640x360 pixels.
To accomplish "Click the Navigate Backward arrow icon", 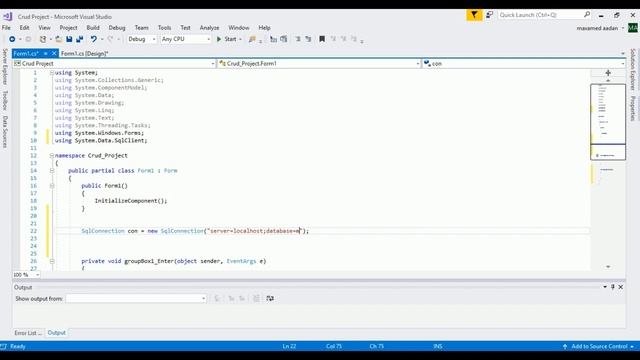I will point(12,39).
